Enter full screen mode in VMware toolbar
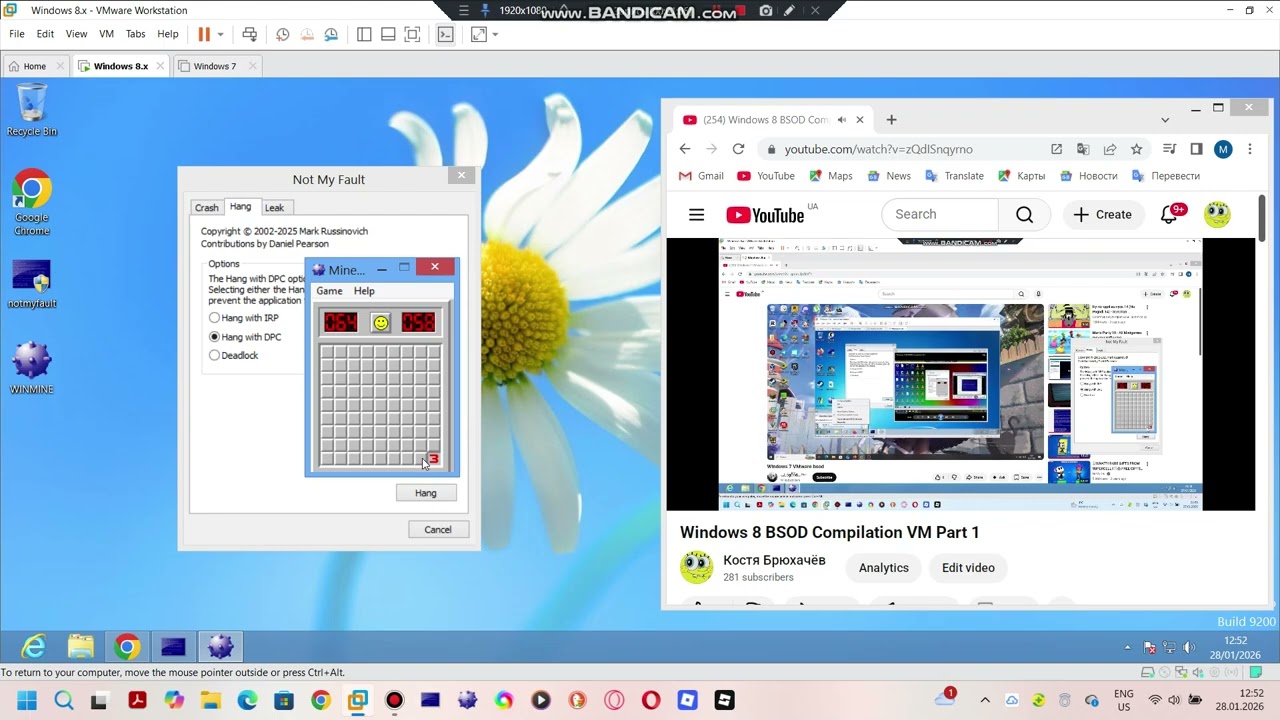Viewport: 1280px width, 720px height. (x=412, y=34)
